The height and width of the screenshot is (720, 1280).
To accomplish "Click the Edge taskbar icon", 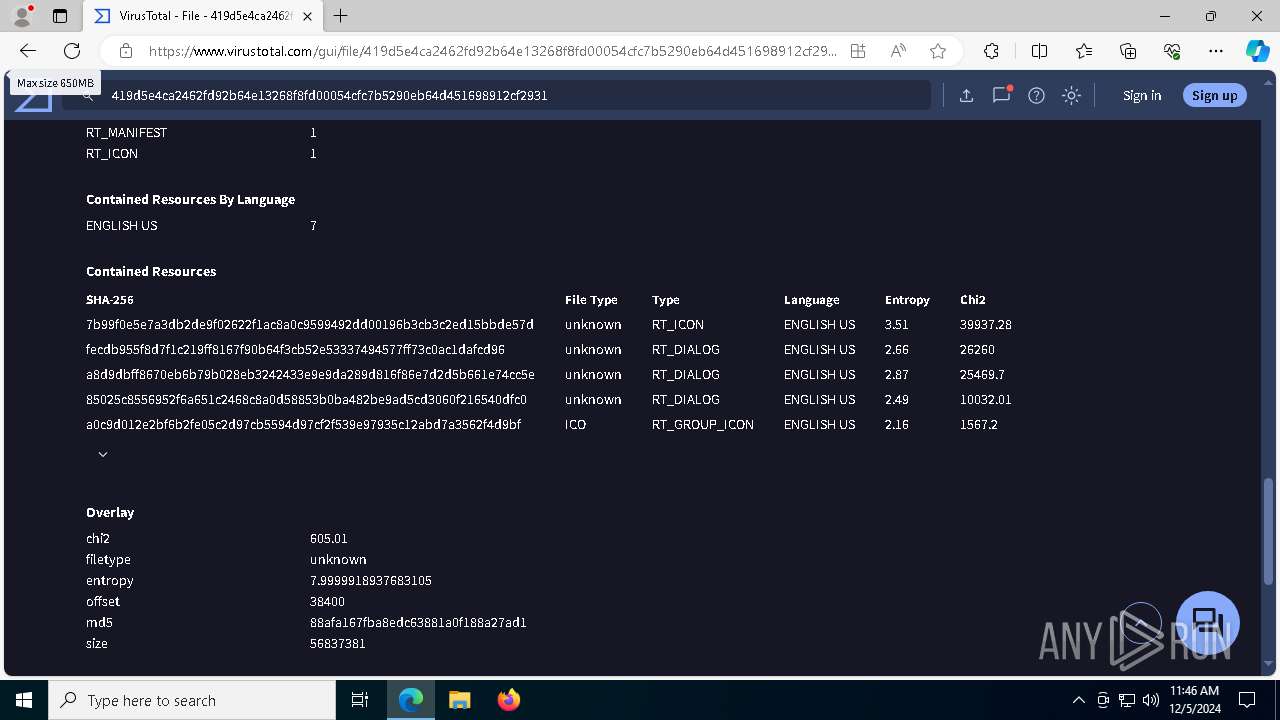I will click(x=411, y=700).
